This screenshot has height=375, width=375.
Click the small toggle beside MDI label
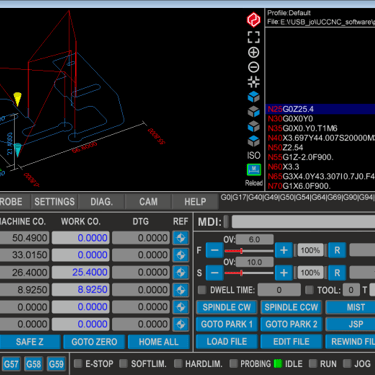tap(226, 221)
